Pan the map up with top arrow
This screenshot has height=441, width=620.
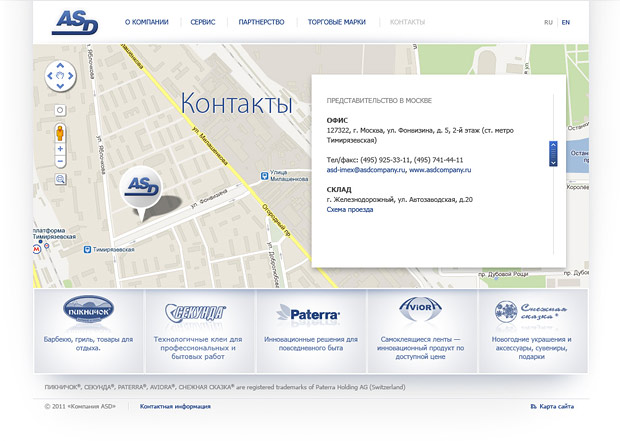[60, 66]
